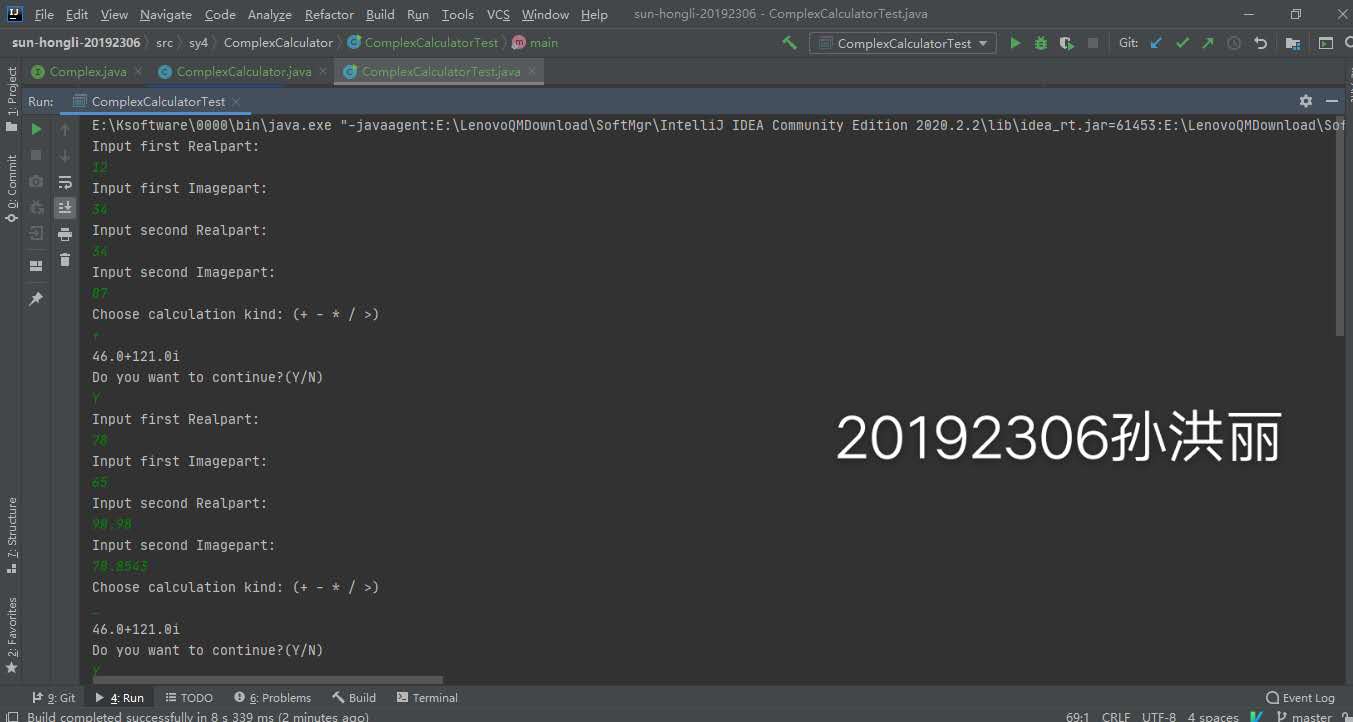Rollback changes with the undo arrow icon

click(1260, 43)
